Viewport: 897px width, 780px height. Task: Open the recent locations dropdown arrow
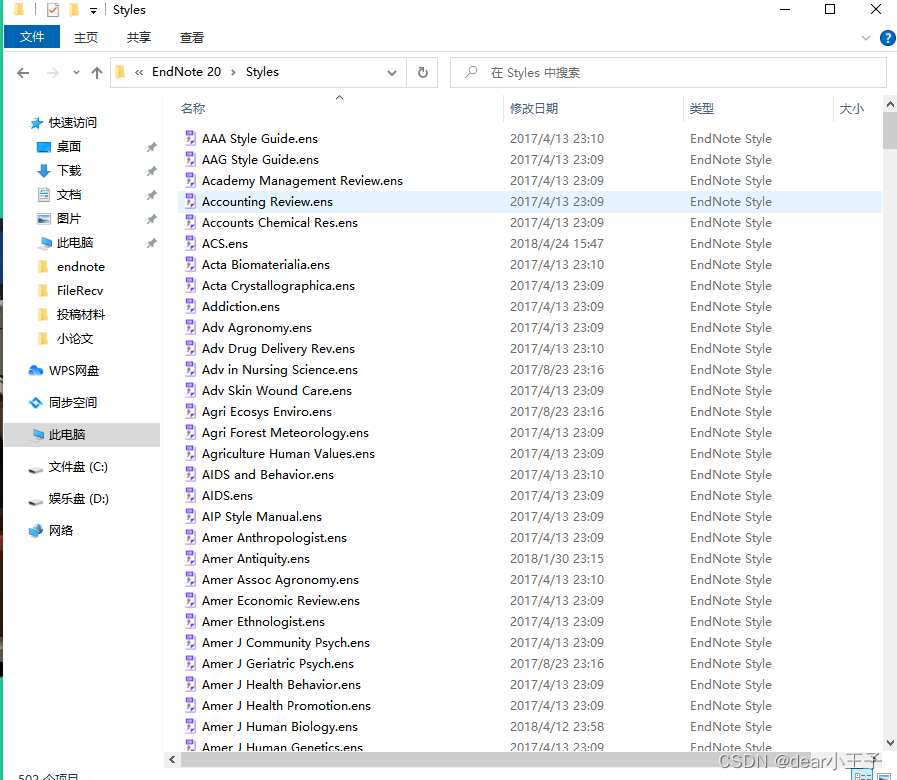click(76, 73)
